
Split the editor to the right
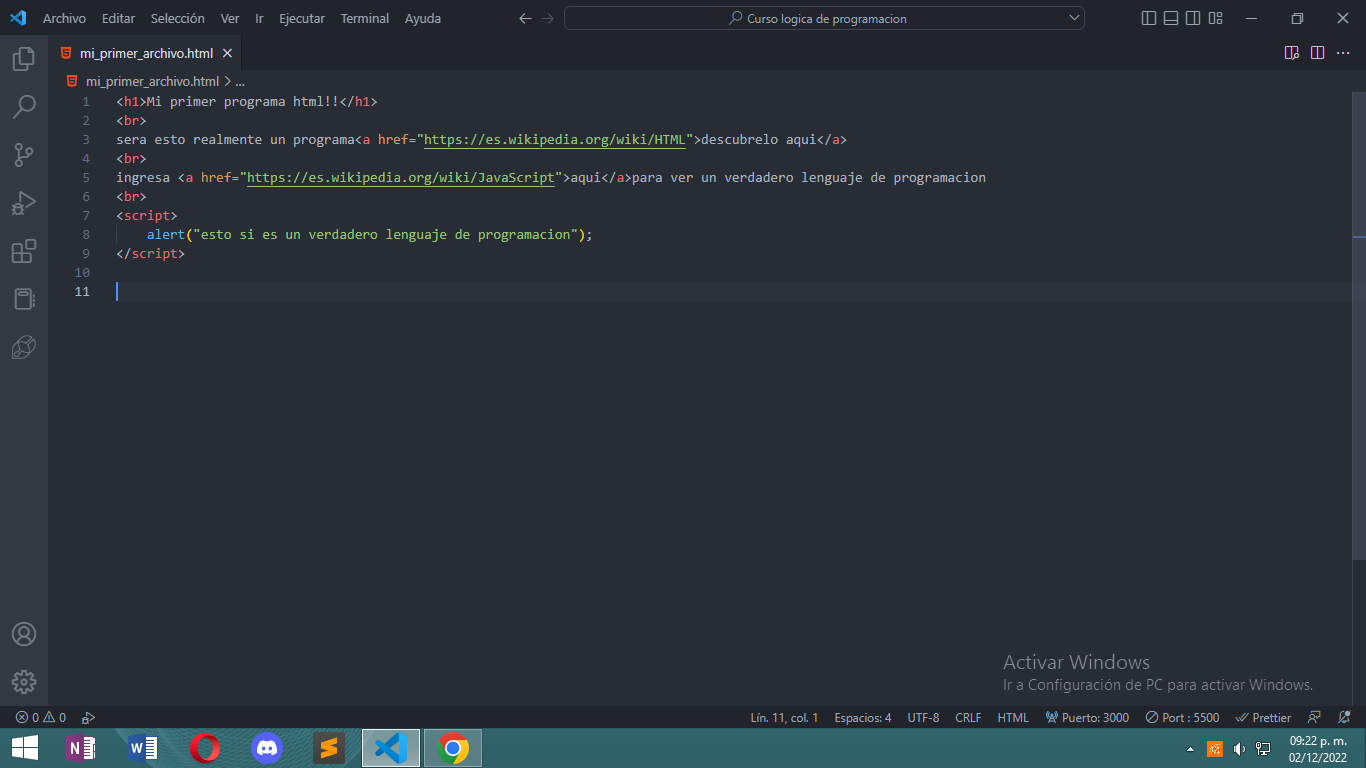tap(1318, 53)
